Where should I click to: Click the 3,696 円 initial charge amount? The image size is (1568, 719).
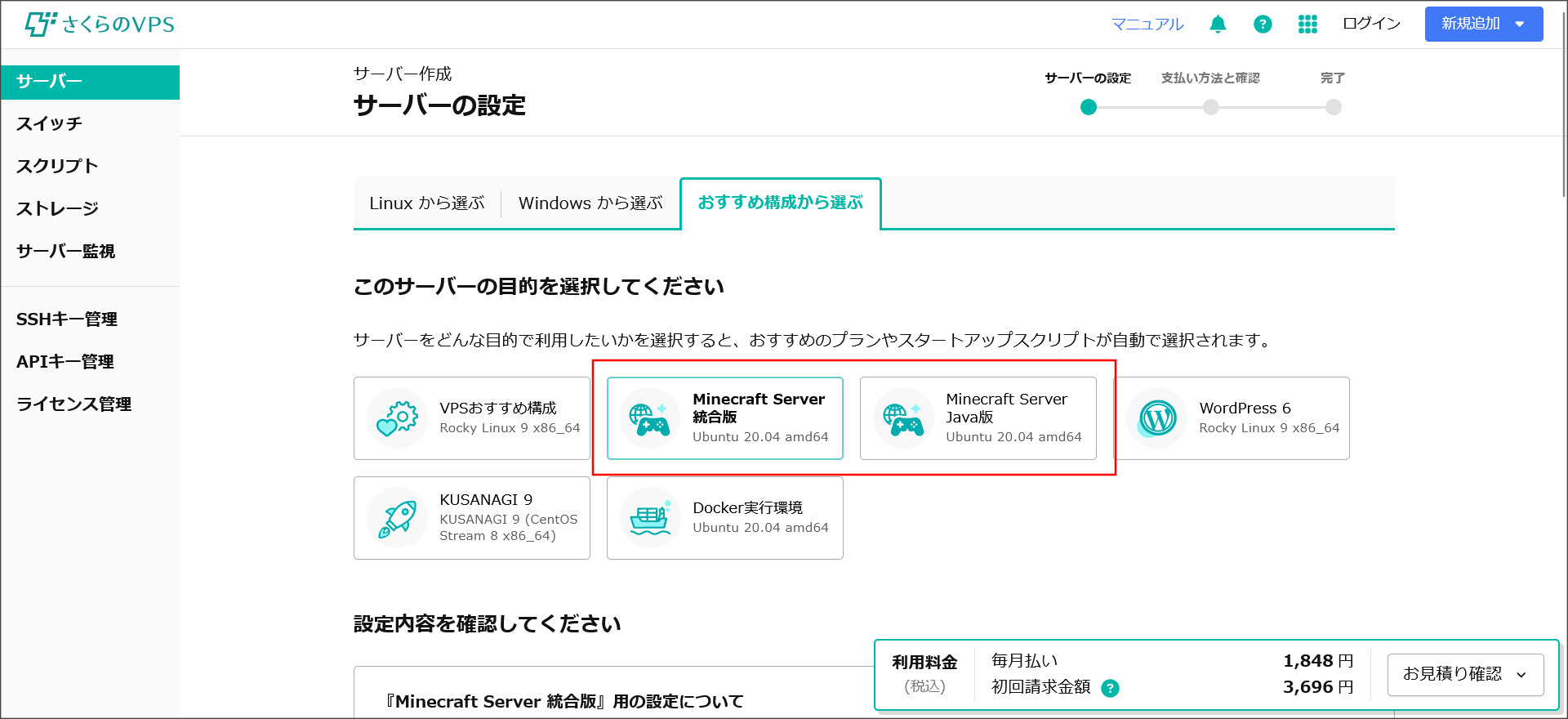1318,687
